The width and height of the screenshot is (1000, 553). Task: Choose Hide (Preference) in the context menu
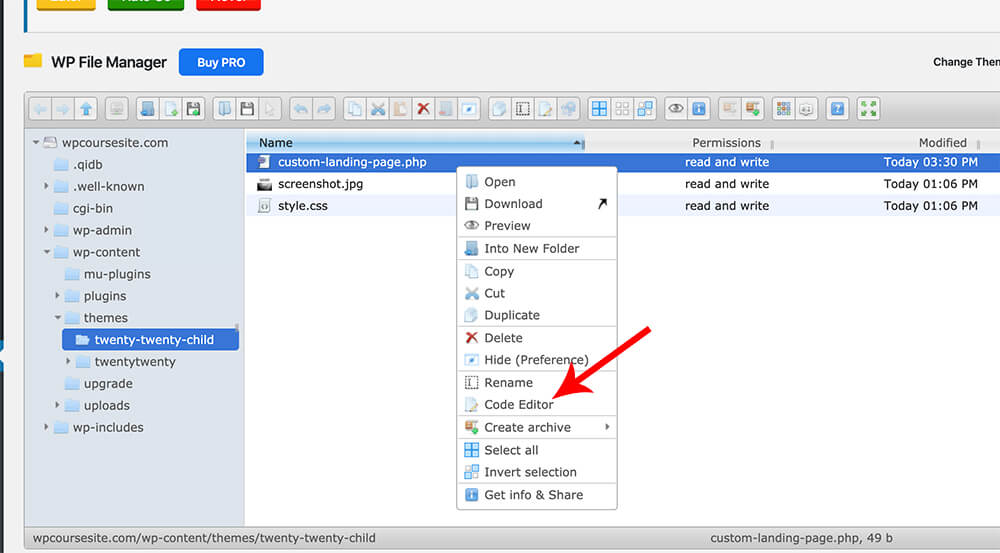point(536,360)
